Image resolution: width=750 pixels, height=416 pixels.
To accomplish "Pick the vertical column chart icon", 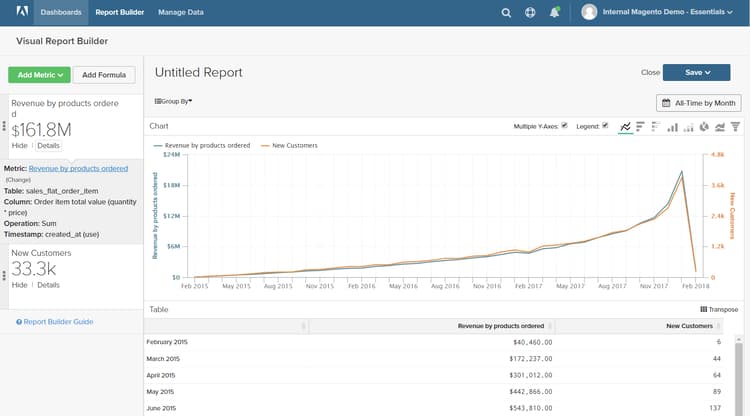I will pyautogui.click(x=672, y=127).
